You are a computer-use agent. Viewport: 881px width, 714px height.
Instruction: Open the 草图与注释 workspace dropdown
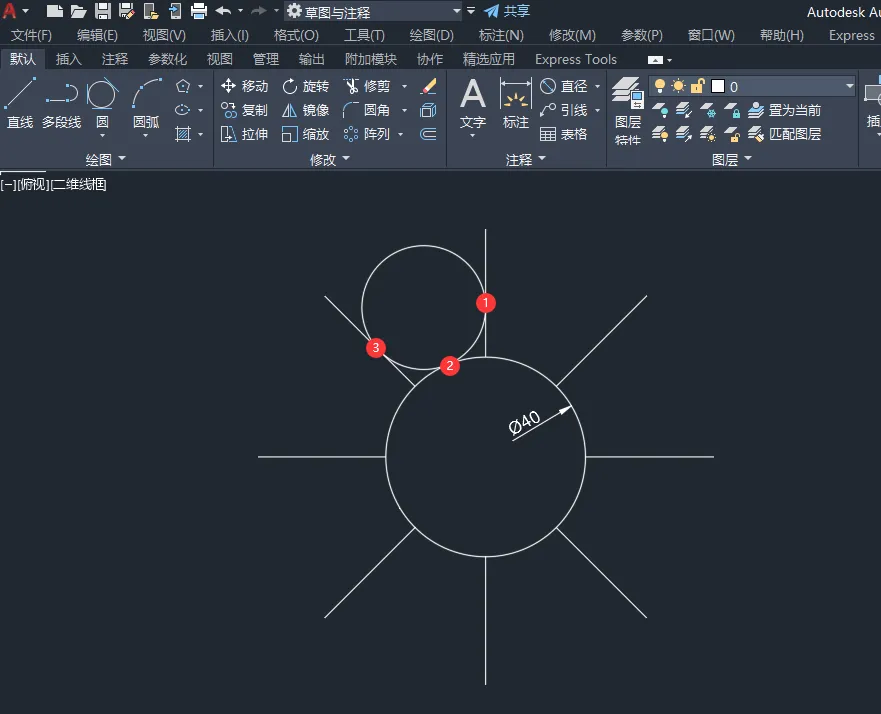pyautogui.click(x=456, y=12)
